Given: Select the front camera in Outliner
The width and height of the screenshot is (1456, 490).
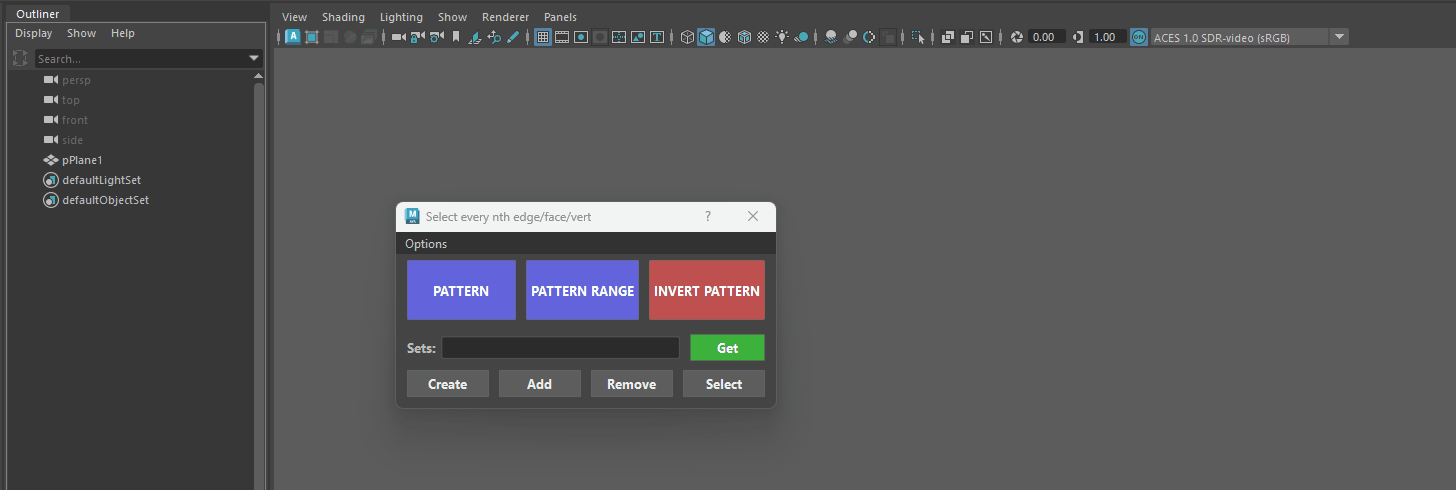Looking at the screenshot, I should coord(75,120).
